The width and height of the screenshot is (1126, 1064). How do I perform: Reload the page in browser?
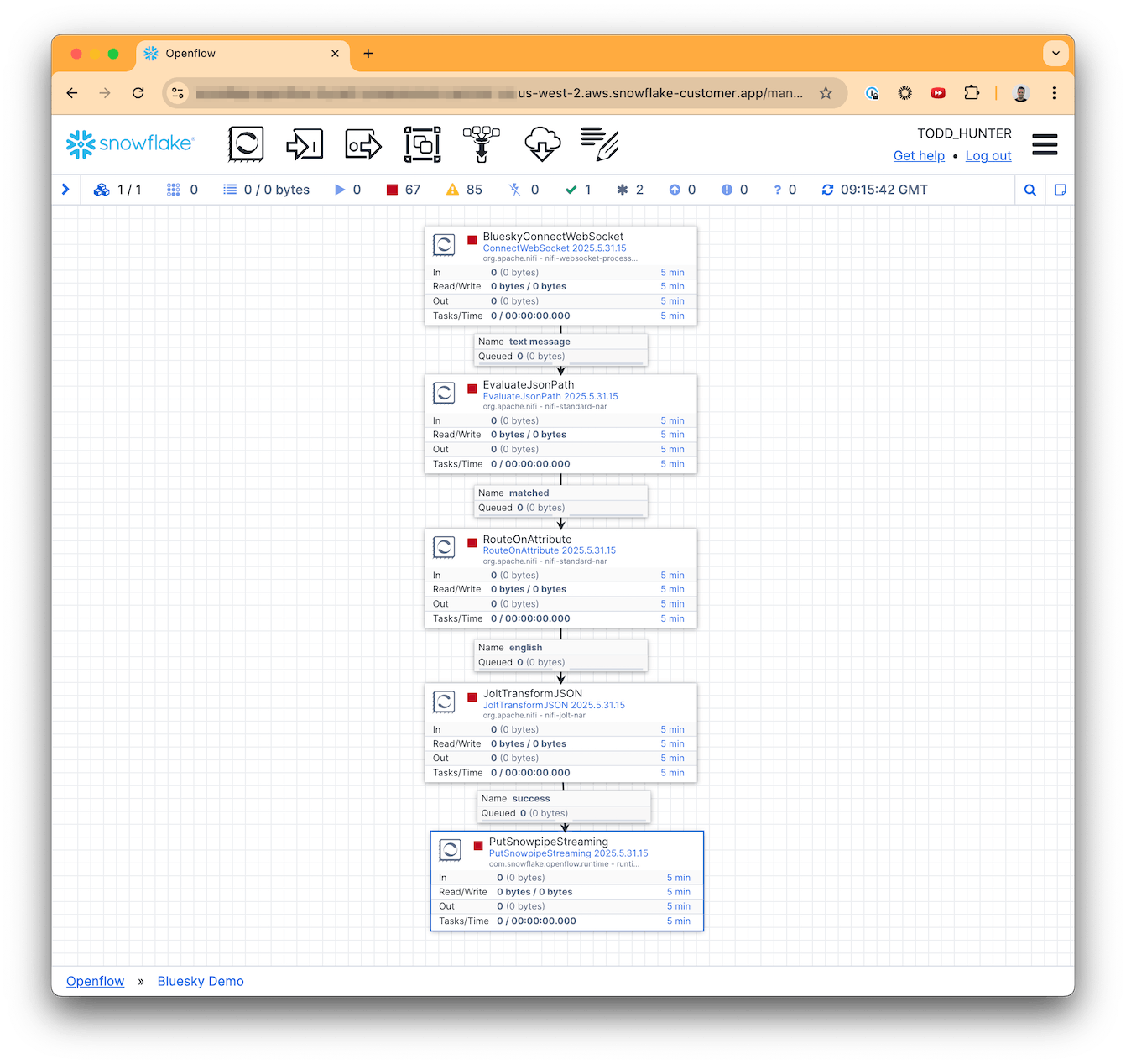138,93
